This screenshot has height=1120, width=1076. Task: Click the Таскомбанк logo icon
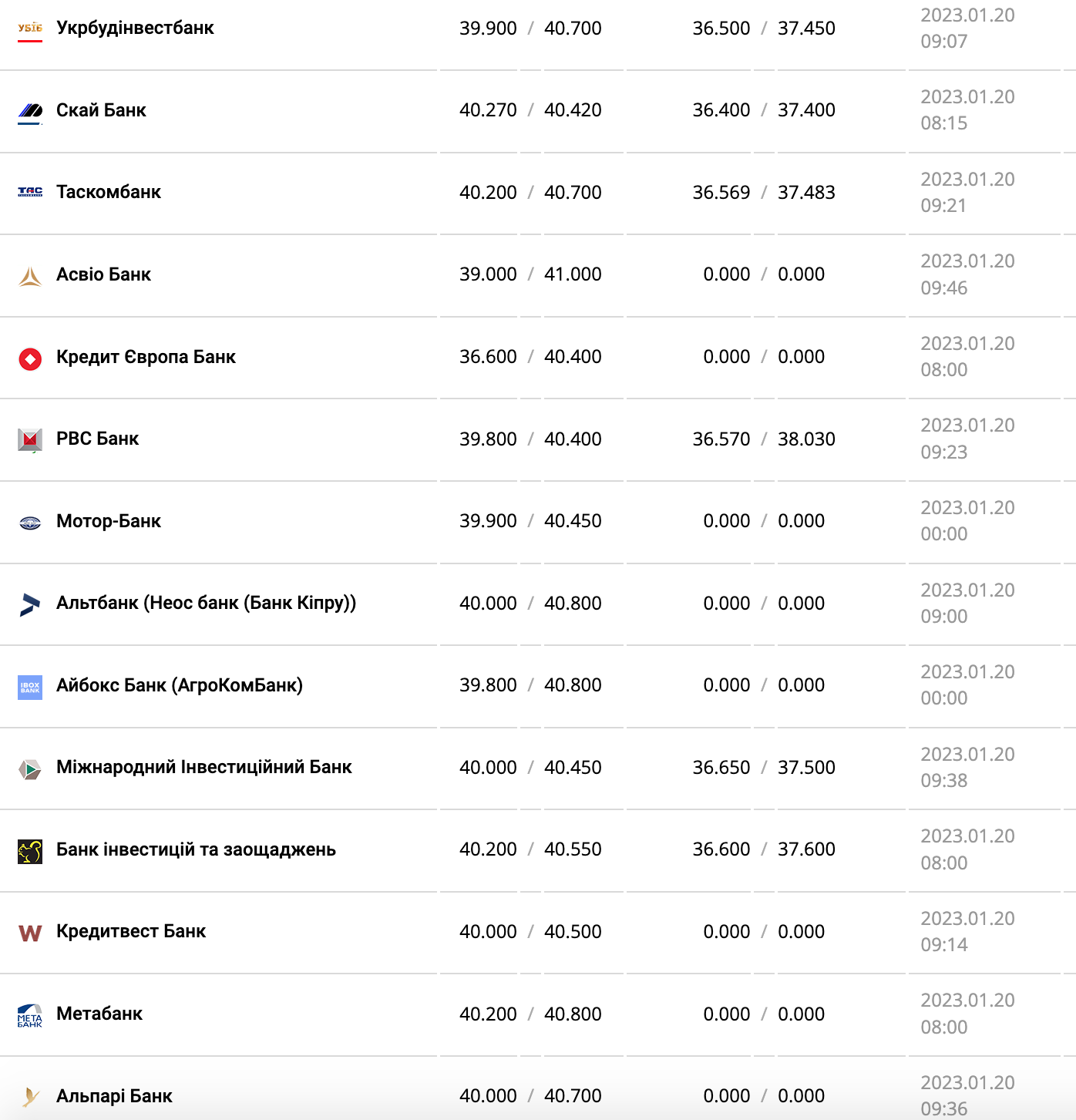coord(30,192)
